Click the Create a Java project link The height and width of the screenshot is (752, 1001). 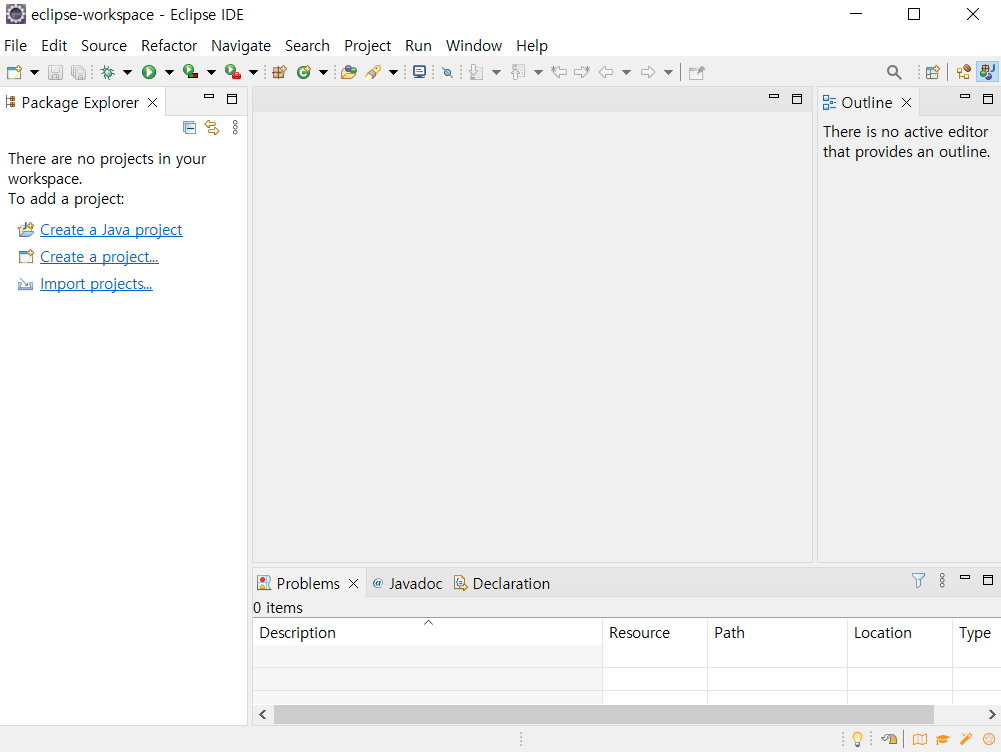pyautogui.click(x=111, y=230)
